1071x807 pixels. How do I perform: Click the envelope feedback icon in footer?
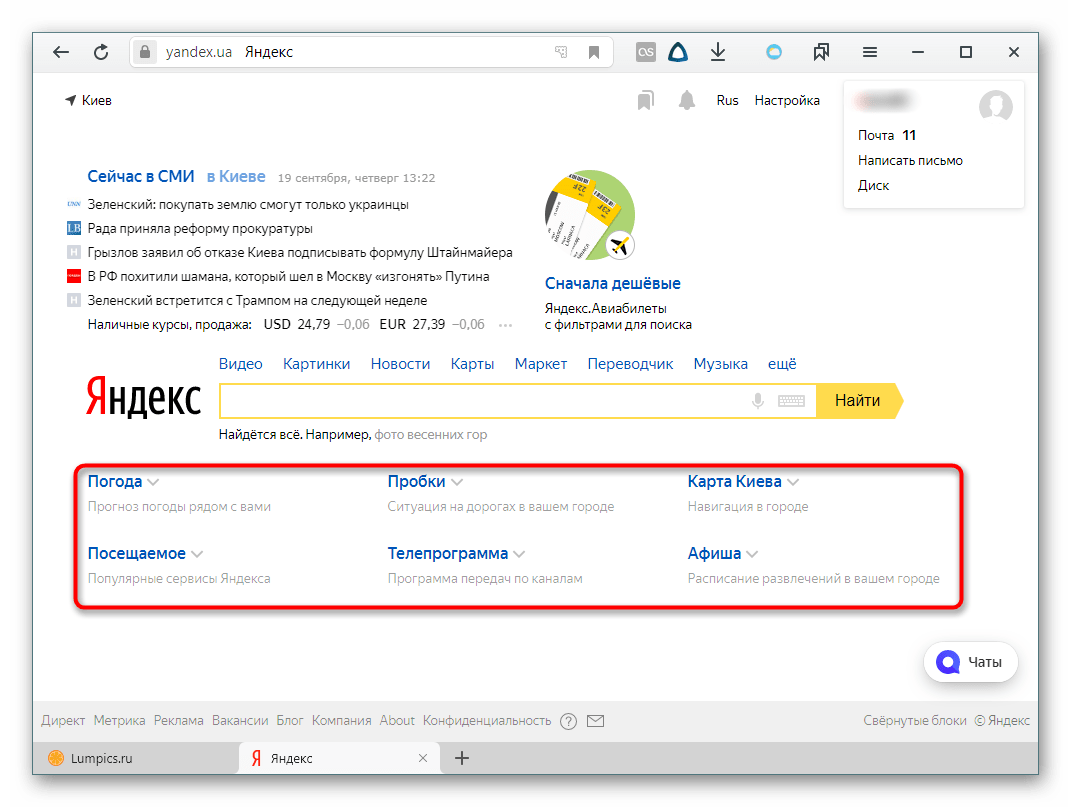(596, 720)
